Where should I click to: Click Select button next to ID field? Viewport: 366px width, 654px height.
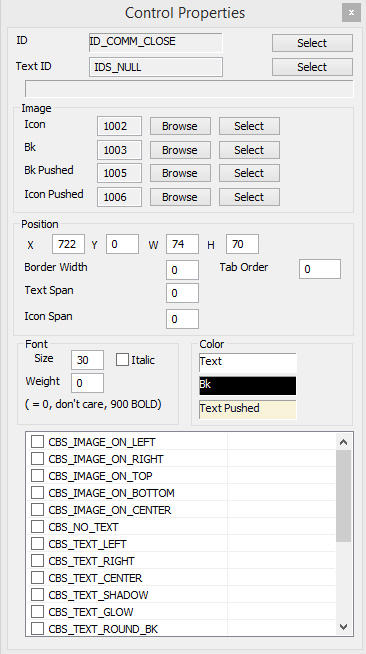312,43
